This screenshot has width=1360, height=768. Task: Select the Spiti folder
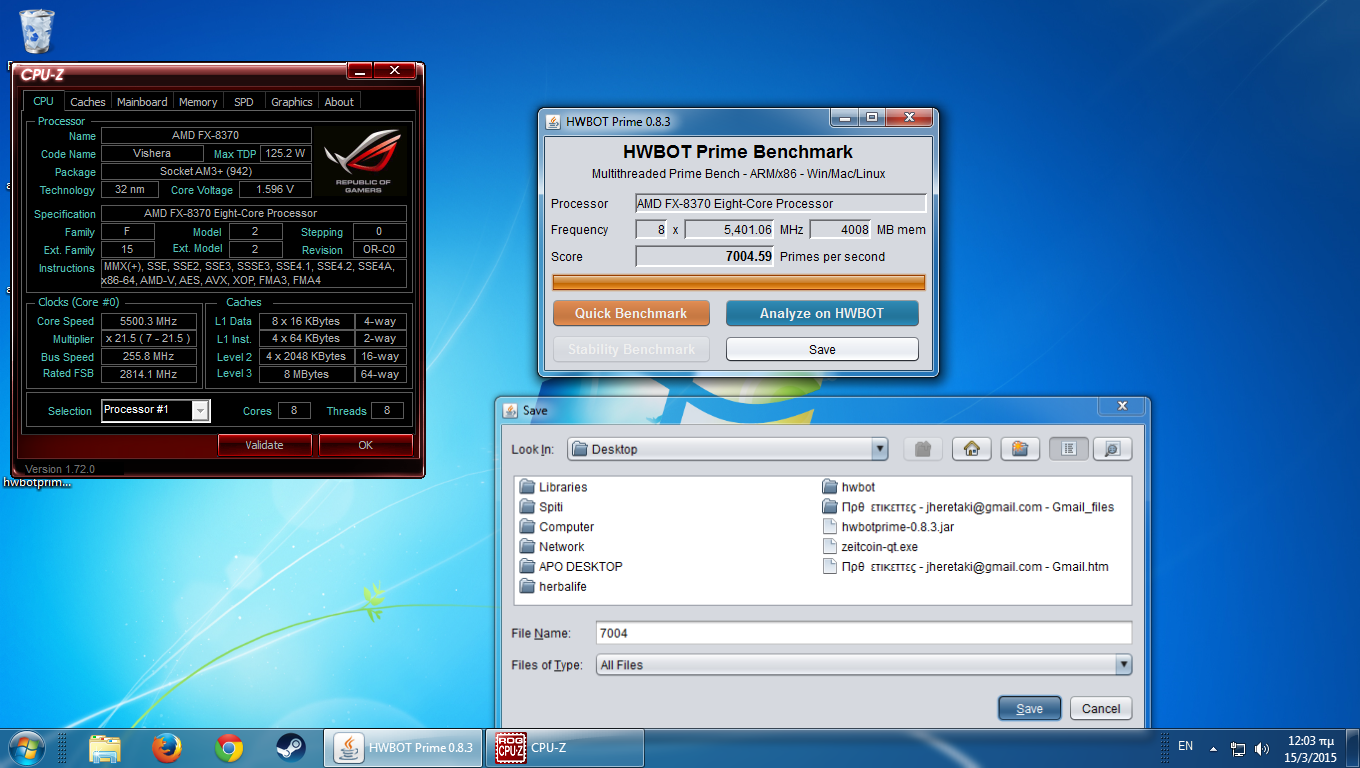coord(541,507)
